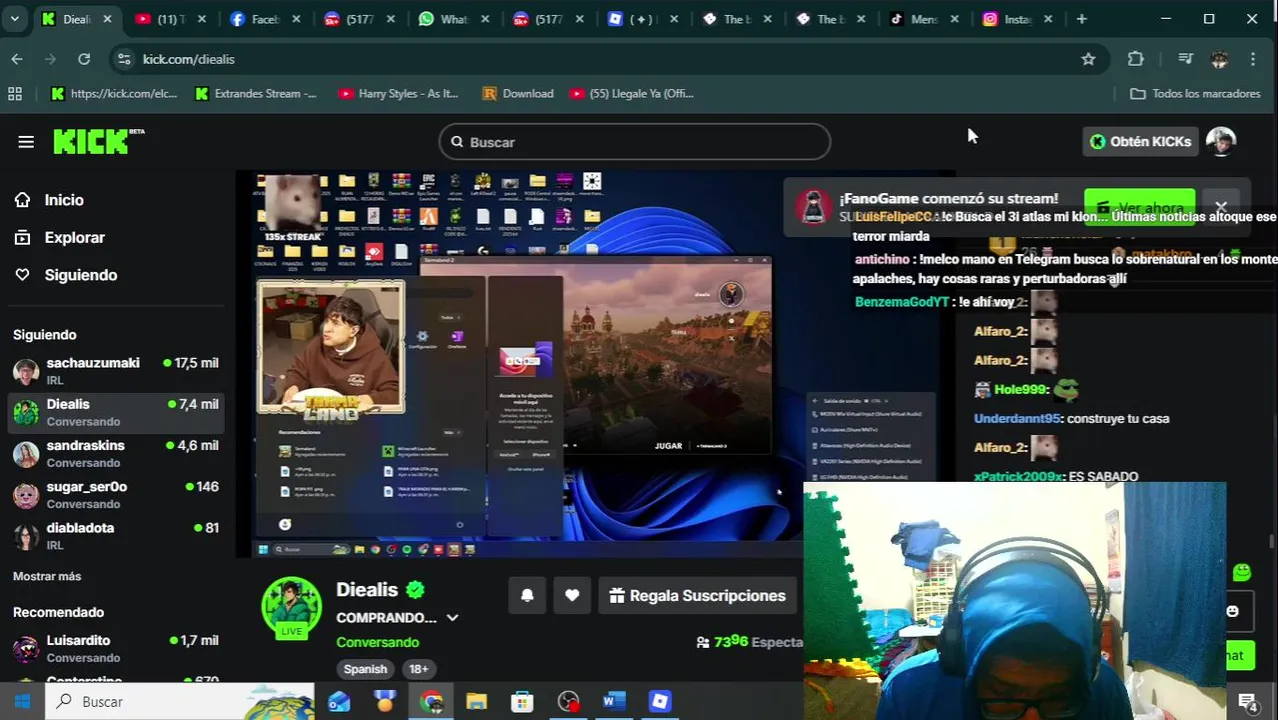
Task: Open the emoji picker in chat
Action: click(1232, 611)
